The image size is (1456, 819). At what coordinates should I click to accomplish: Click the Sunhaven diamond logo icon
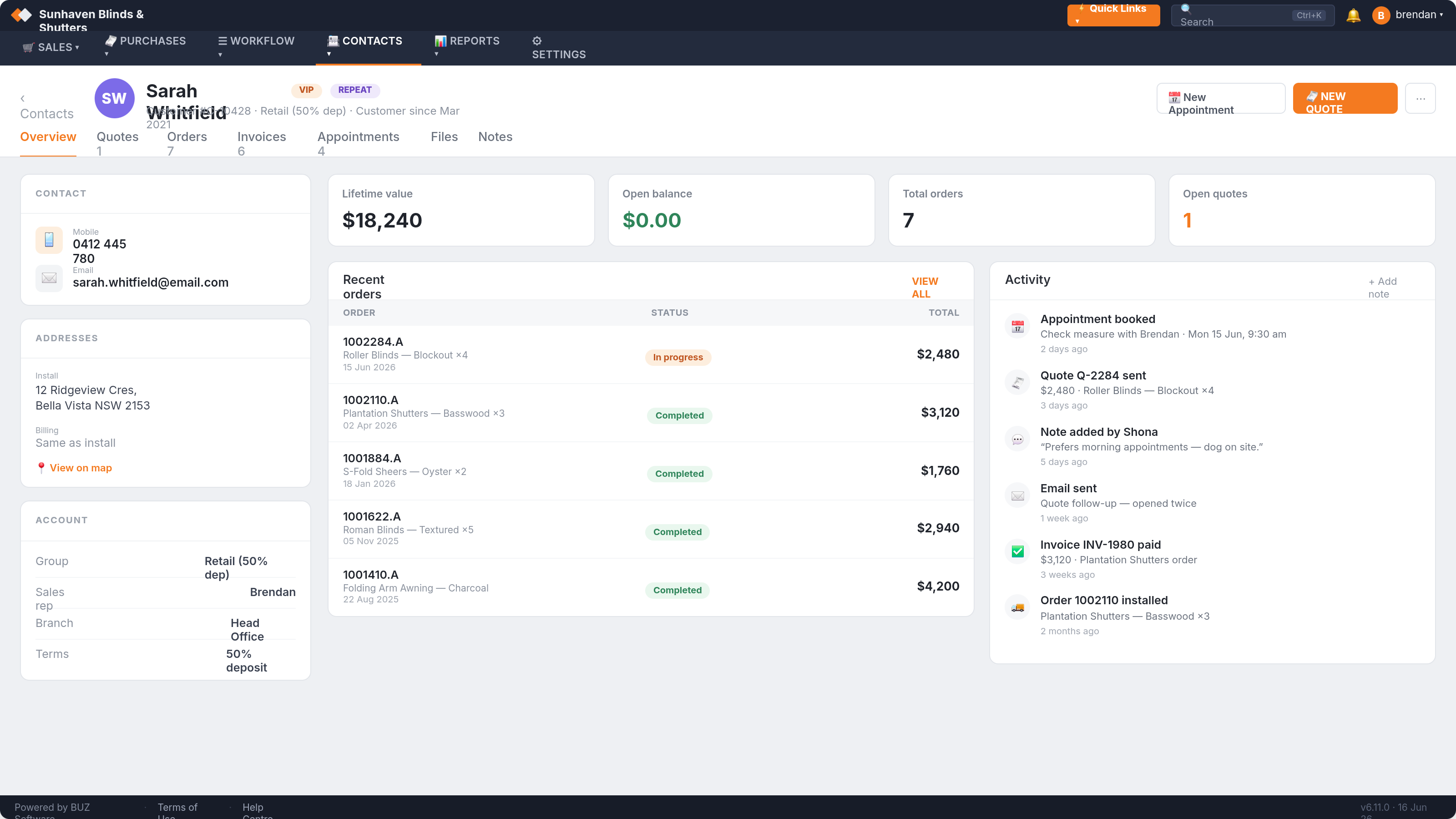pyautogui.click(x=21, y=15)
